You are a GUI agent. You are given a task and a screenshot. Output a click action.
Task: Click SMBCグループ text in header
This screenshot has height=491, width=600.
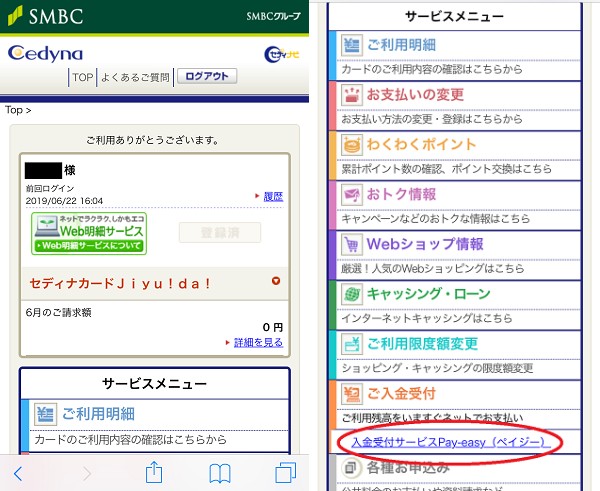click(274, 16)
